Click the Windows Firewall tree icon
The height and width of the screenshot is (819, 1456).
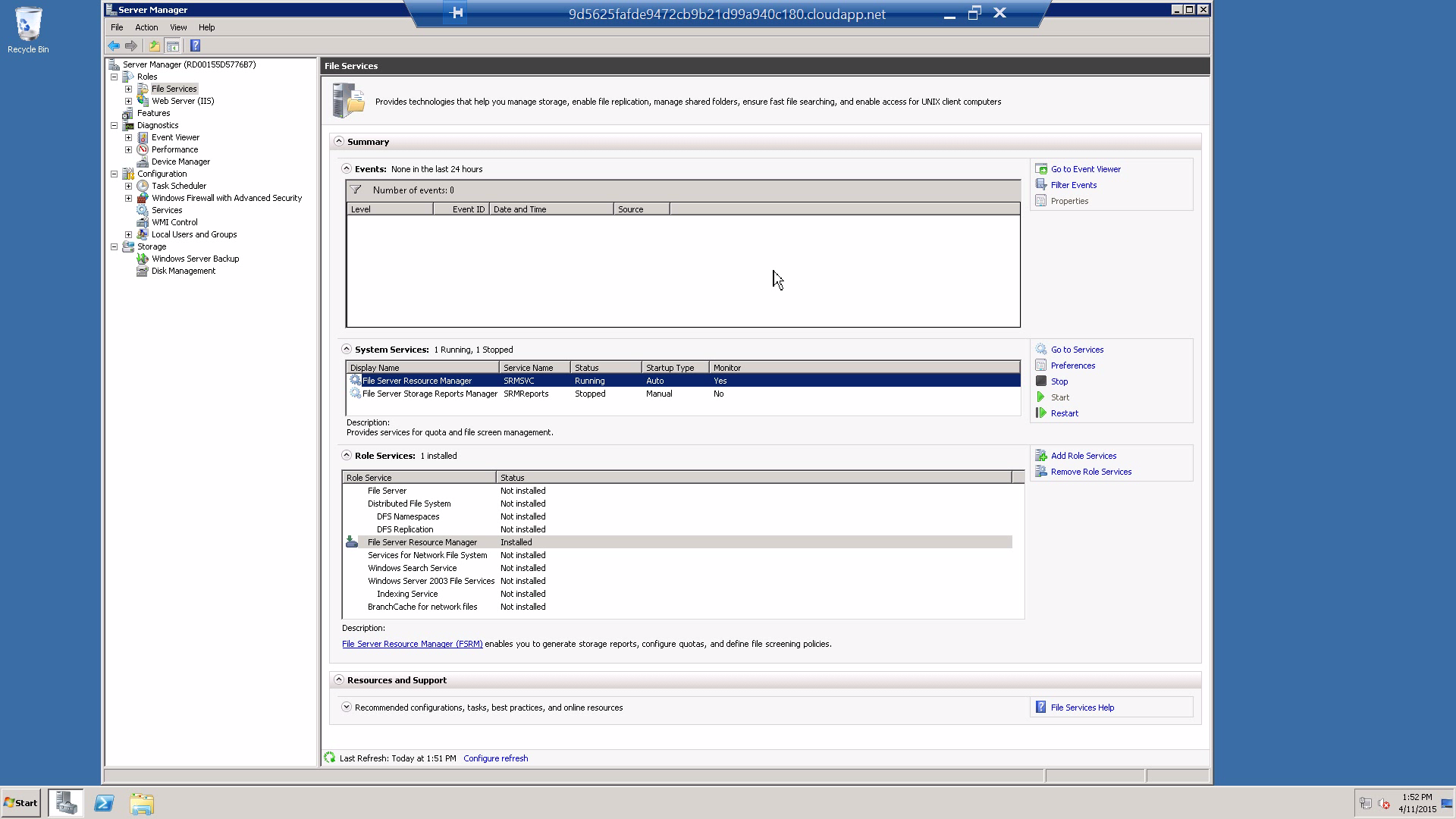point(143,198)
